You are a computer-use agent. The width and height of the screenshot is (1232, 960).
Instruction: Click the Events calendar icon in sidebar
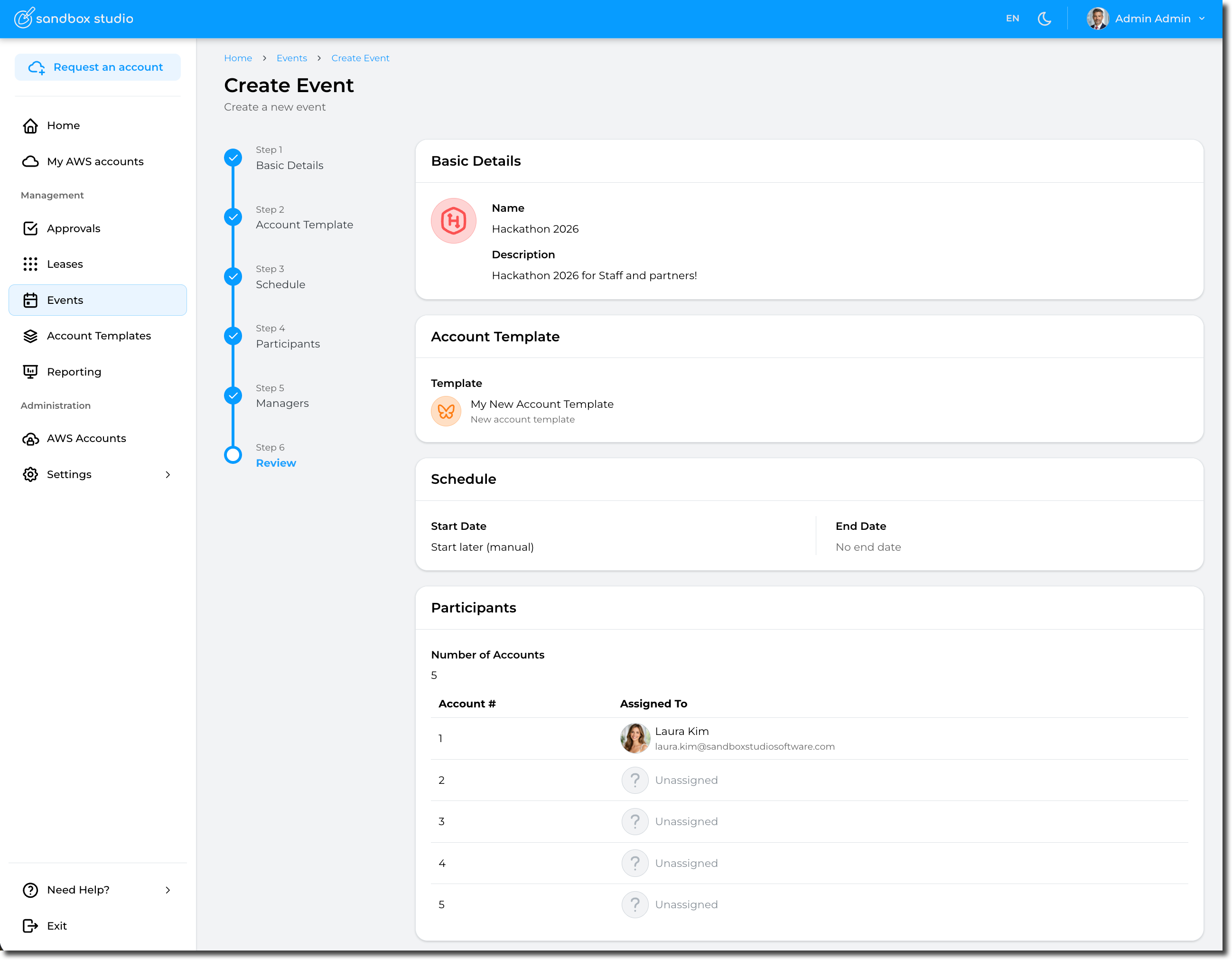coord(30,300)
